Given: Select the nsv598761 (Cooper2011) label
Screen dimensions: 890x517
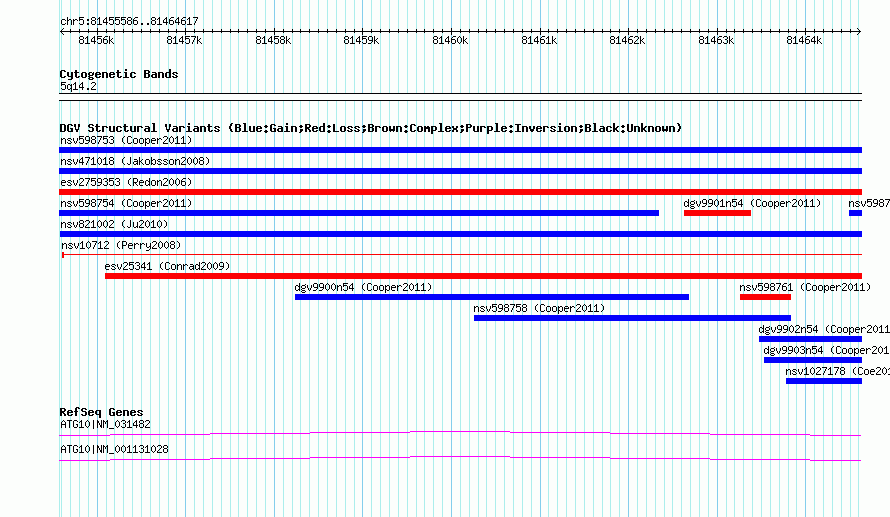Looking at the screenshot, I should tap(805, 287).
